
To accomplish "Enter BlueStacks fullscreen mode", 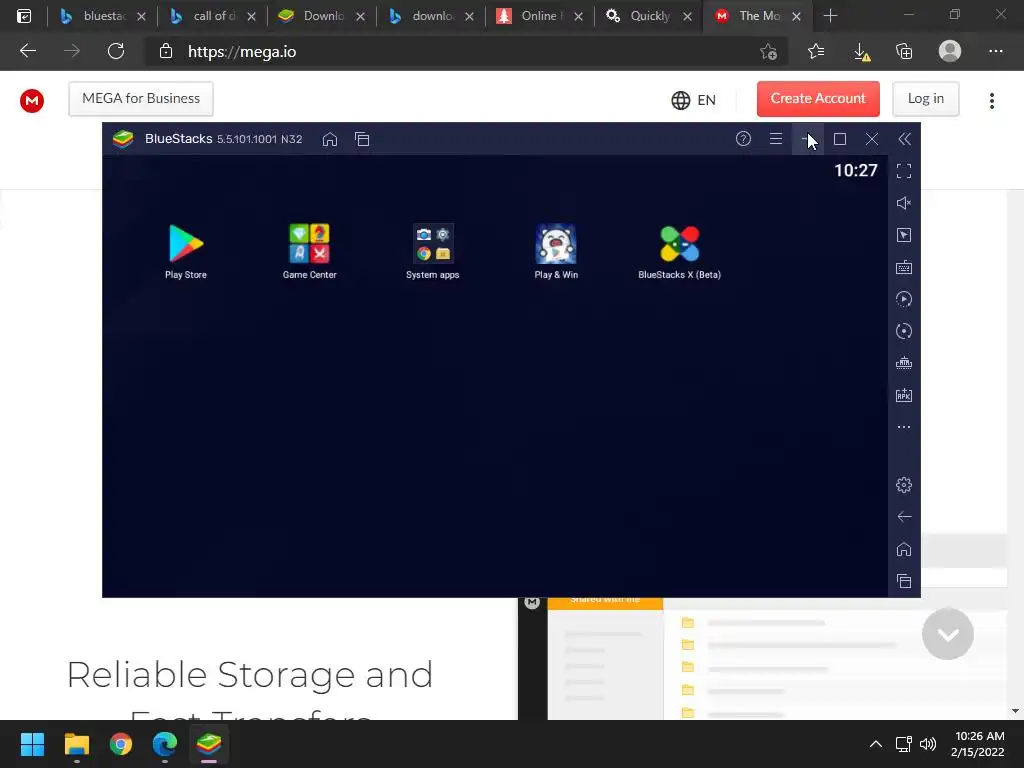I will (904, 171).
